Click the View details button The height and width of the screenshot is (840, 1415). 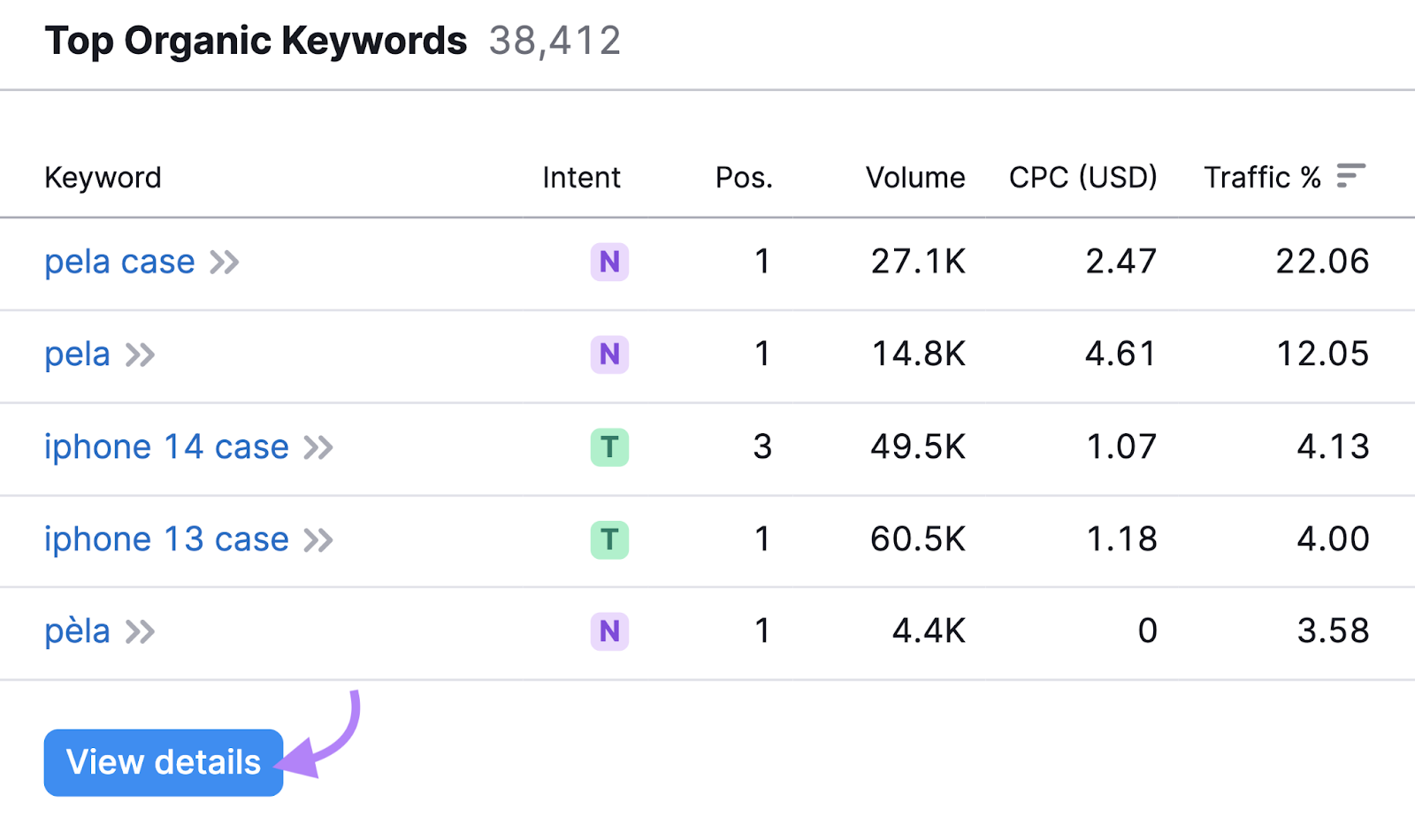(164, 762)
